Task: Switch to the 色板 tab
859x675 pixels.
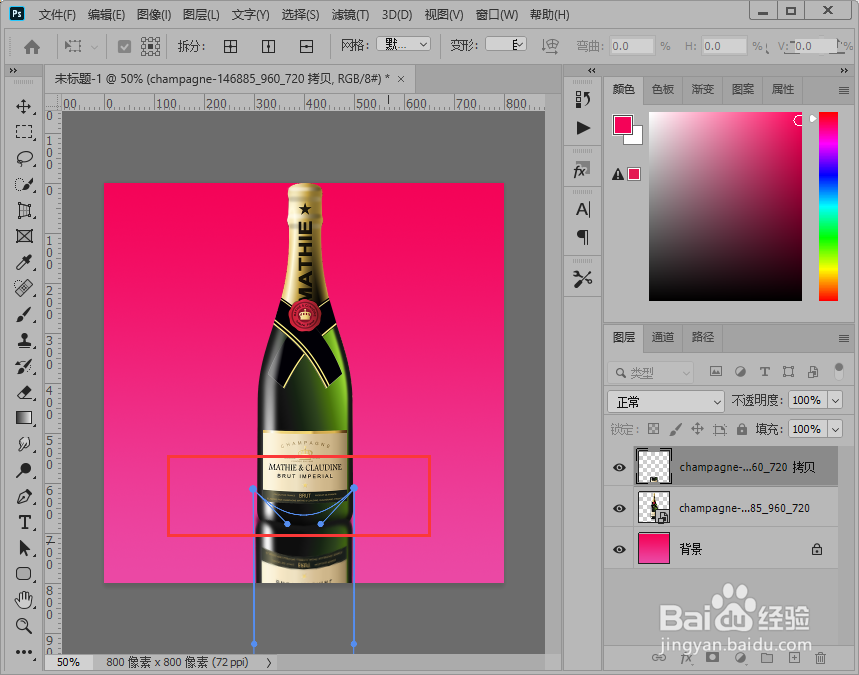Action: click(662, 89)
